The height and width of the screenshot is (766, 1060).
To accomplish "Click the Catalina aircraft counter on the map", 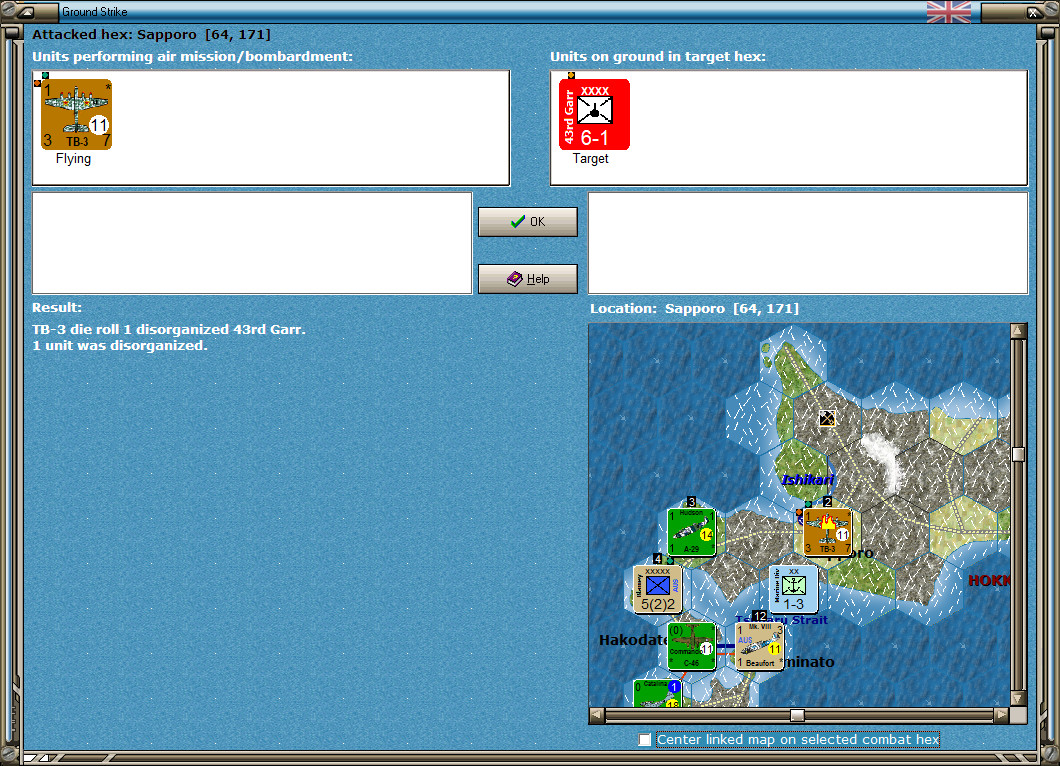I will point(657,694).
